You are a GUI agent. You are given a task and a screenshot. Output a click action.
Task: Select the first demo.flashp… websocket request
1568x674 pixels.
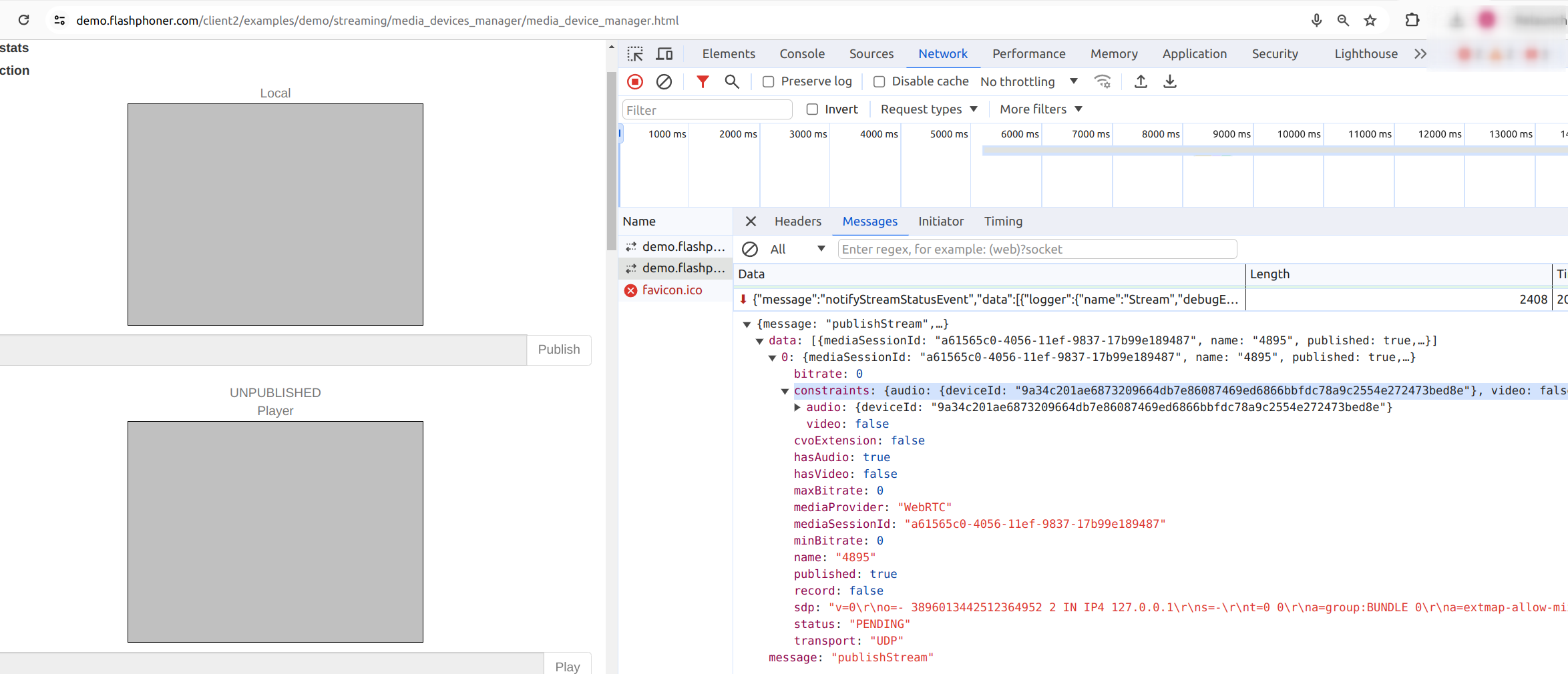pyautogui.click(x=675, y=247)
